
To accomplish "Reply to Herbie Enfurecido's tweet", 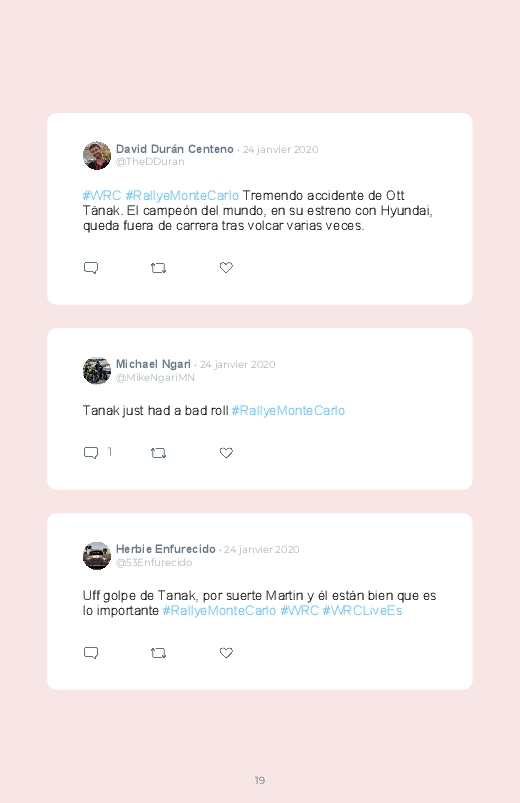I will [x=91, y=653].
